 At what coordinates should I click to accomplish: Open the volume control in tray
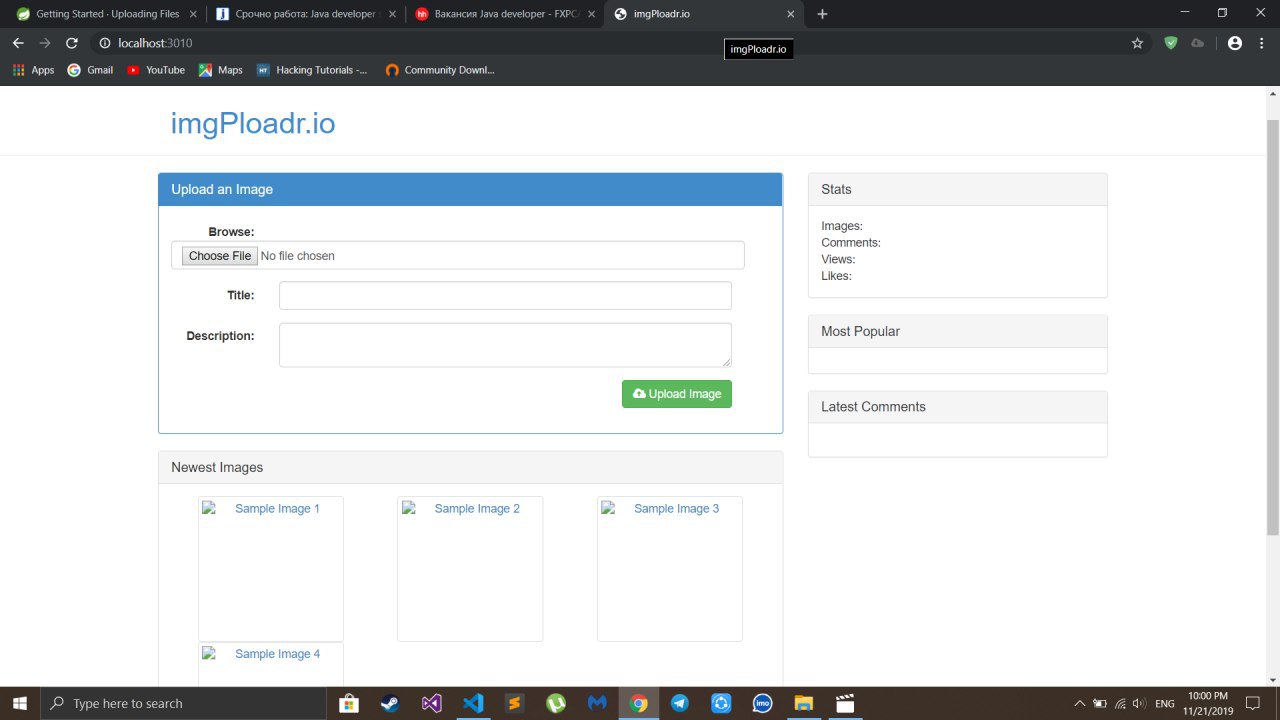[1139, 703]
